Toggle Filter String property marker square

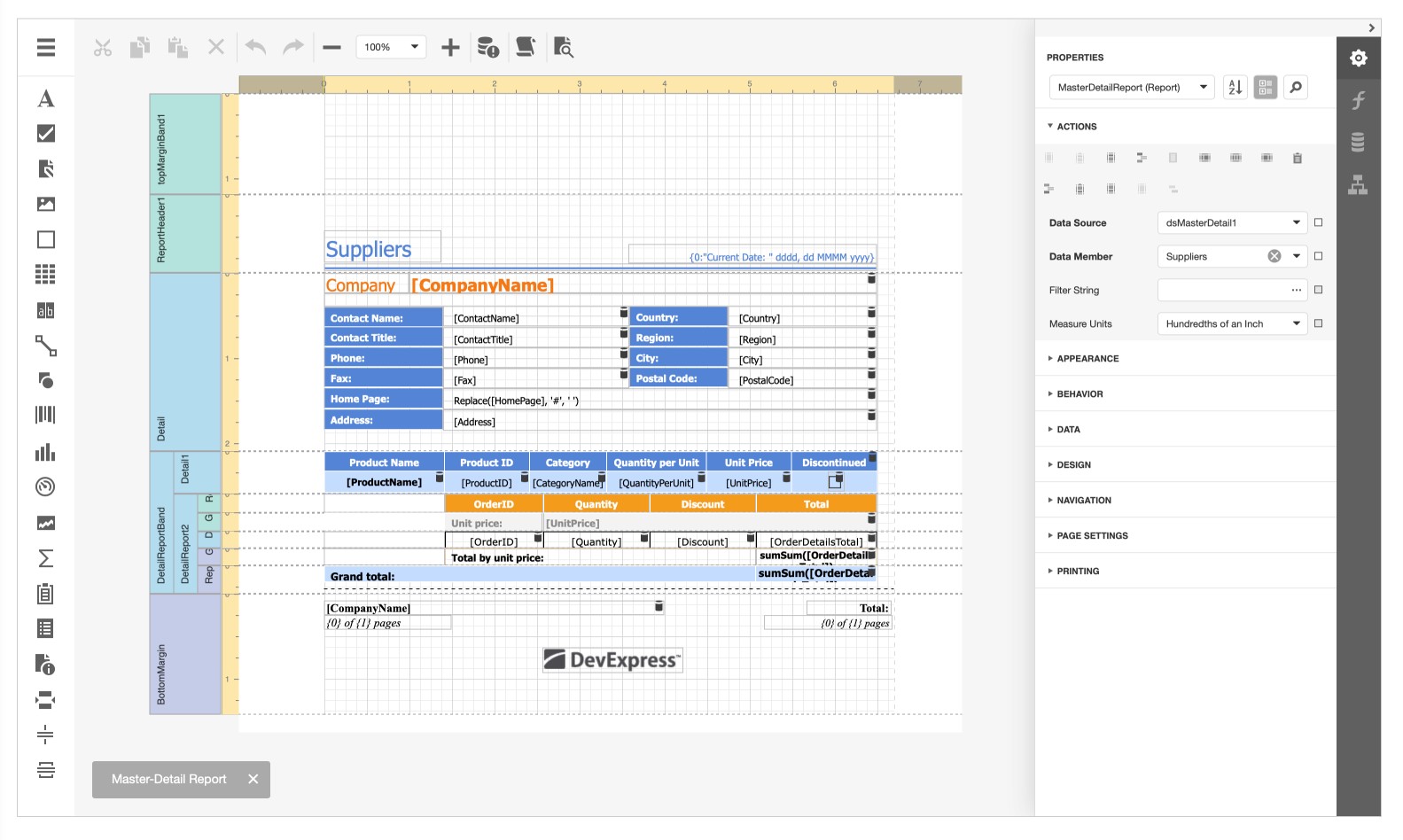point(1319,291)
